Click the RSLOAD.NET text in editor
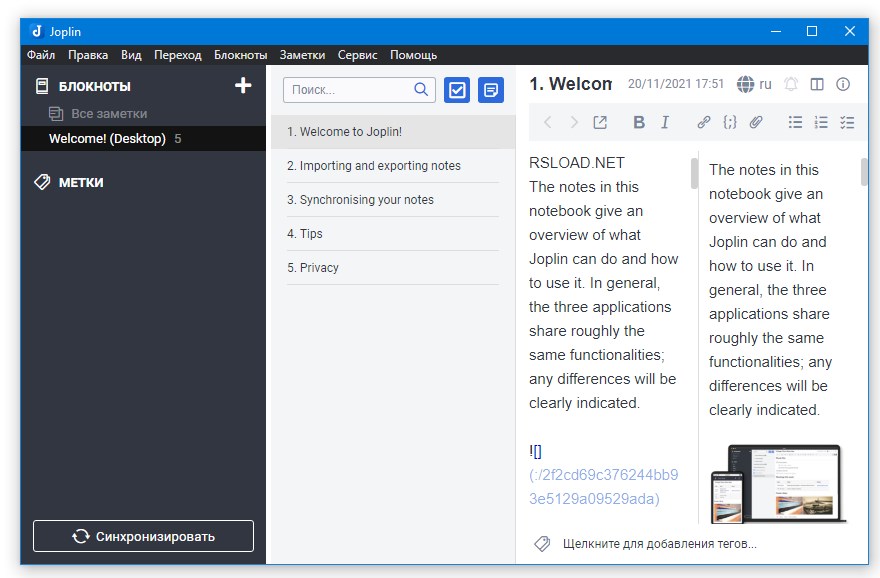The width and height of the screenshot is (880, 578). click(x=576, y=163)
